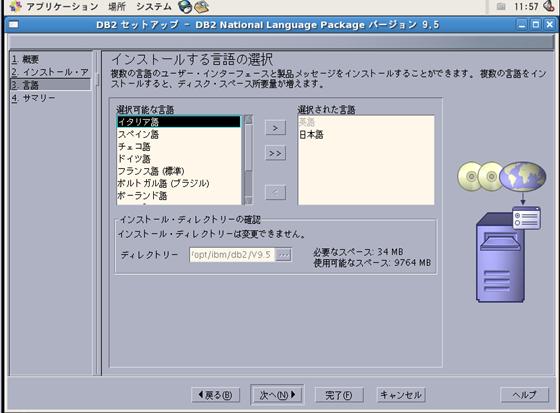Image resolution: width=560 pixels, height=413 pixels.
Task: Select greyed 英語 in selected languages
Action: (366, 122)
